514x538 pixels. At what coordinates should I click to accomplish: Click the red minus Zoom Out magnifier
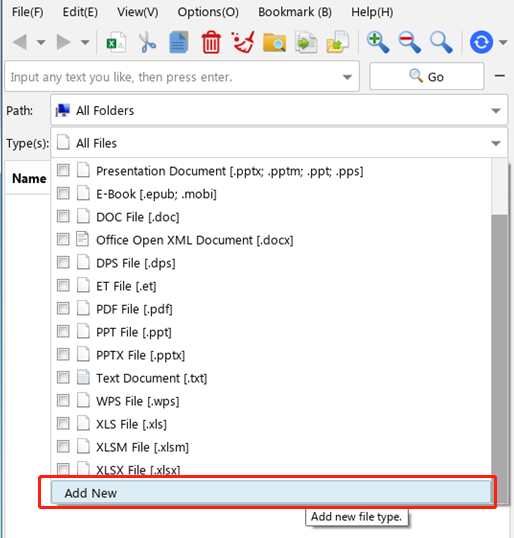409,42
